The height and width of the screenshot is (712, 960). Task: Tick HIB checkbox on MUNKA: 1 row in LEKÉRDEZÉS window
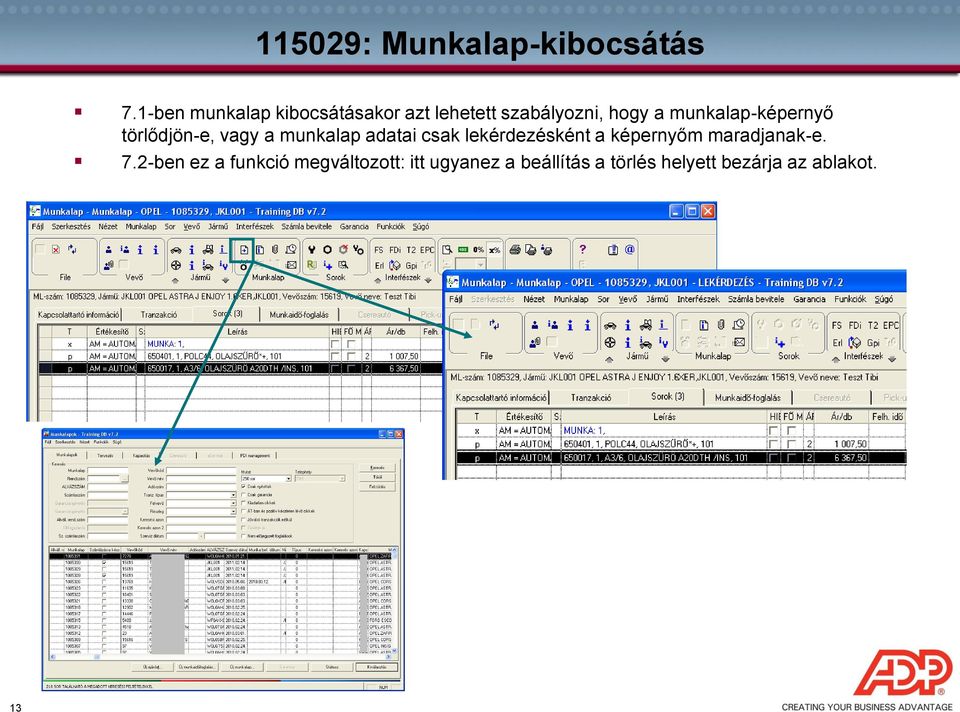coord(773,430)
